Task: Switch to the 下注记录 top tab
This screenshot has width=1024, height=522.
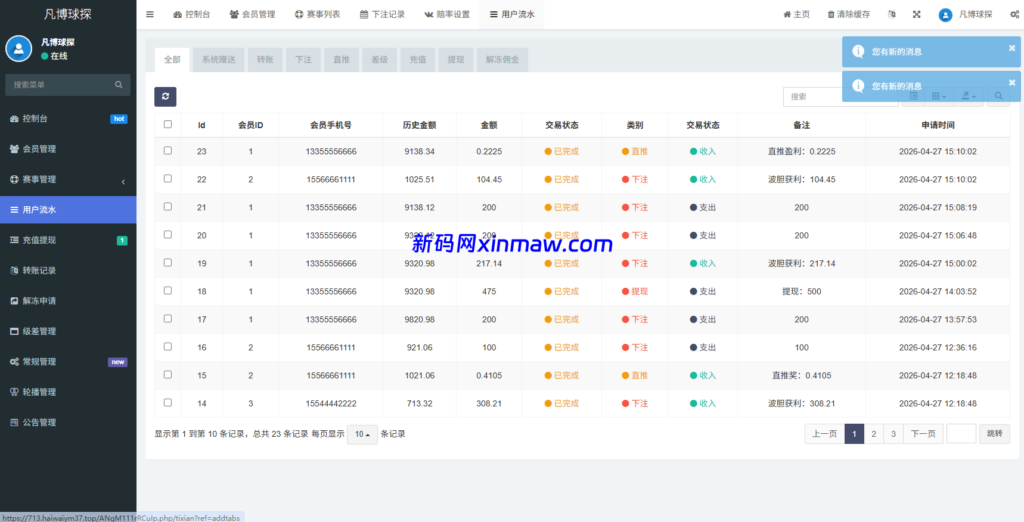Action: point(382,14)
